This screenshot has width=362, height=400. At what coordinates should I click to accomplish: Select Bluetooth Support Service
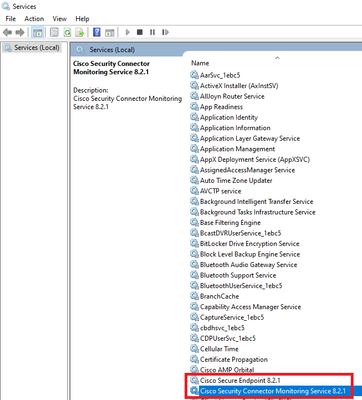pyautogui.click(x=238, y=275)
